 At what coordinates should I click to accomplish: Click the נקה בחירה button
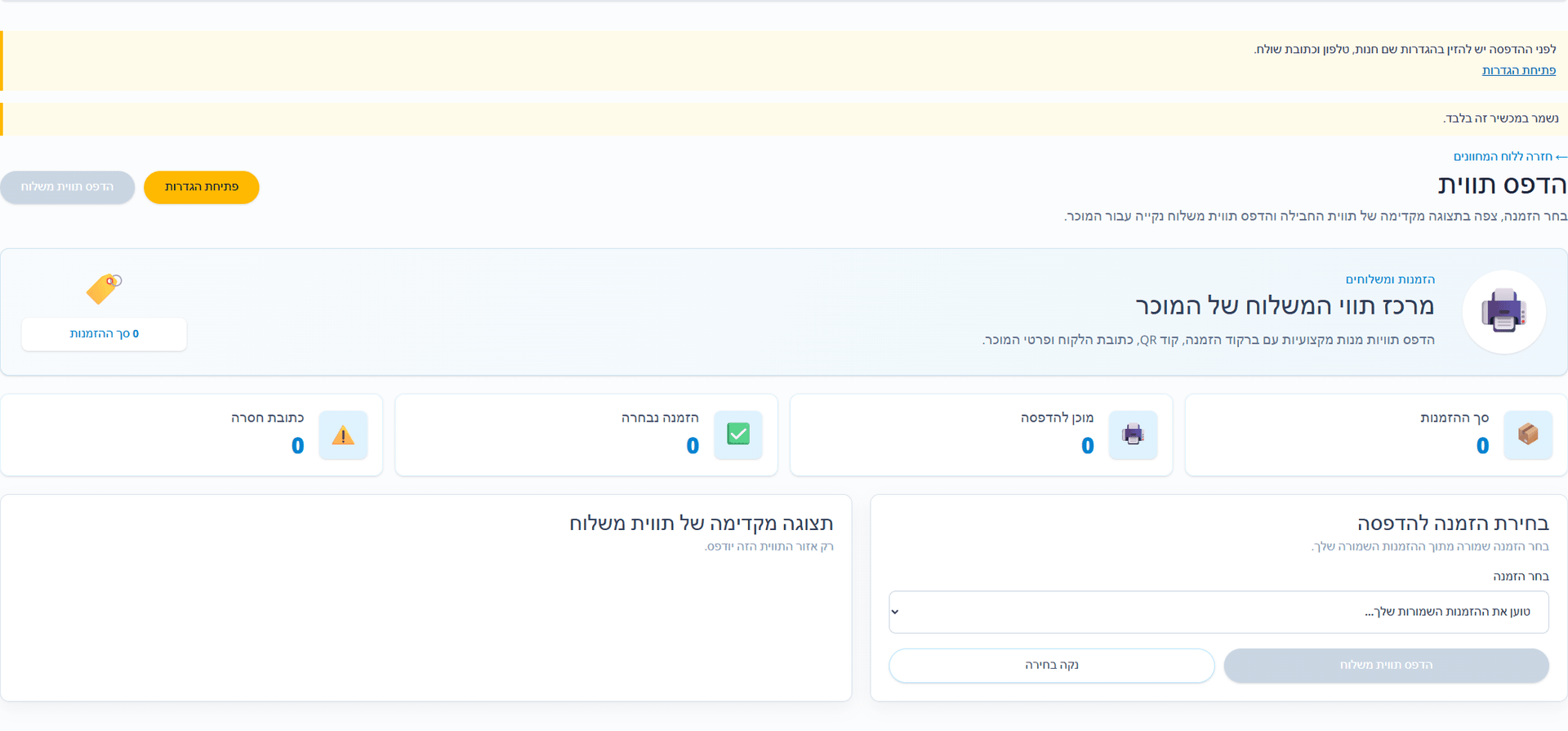point(1052,665)
